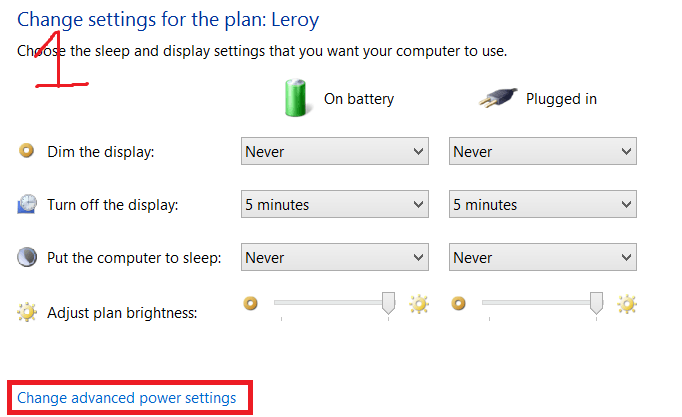Image resolution: width=682 pixels, height=417 pixels.
Task: Open Put the computer to sleep On battery dropdown
Action: pos(335,258)
